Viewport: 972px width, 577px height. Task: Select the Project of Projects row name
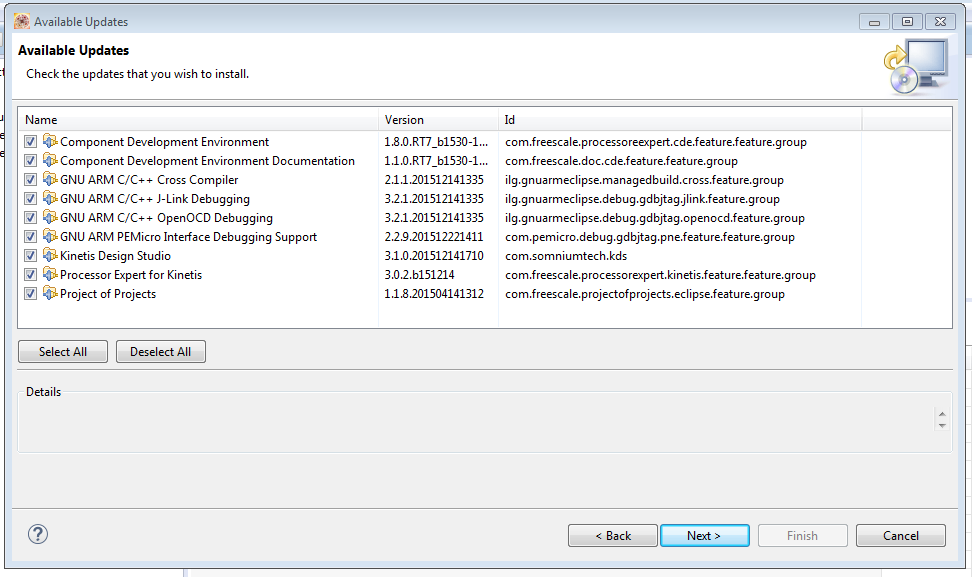108,294
